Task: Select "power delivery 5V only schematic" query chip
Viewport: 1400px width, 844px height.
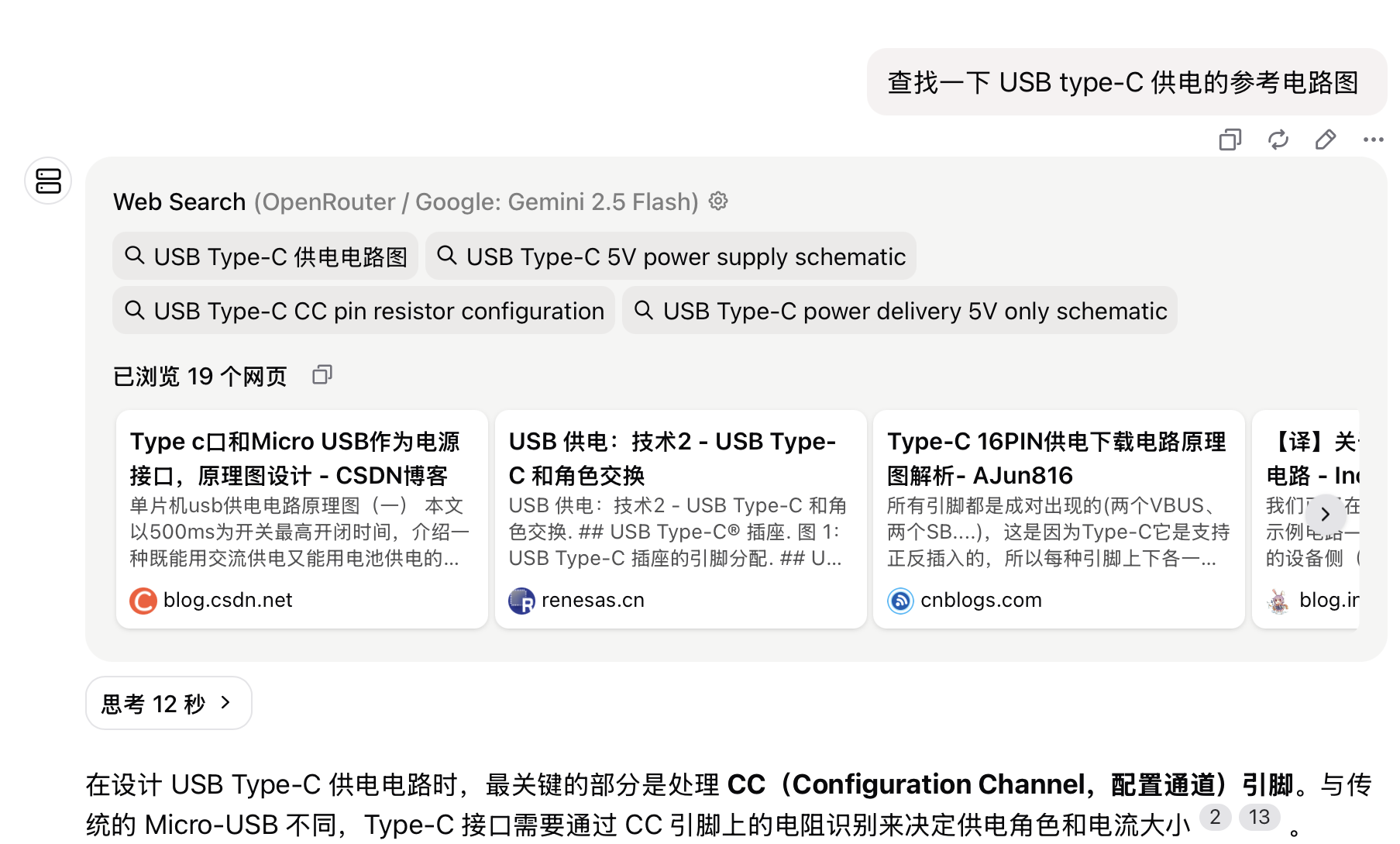Action: (x=900, y=311)
